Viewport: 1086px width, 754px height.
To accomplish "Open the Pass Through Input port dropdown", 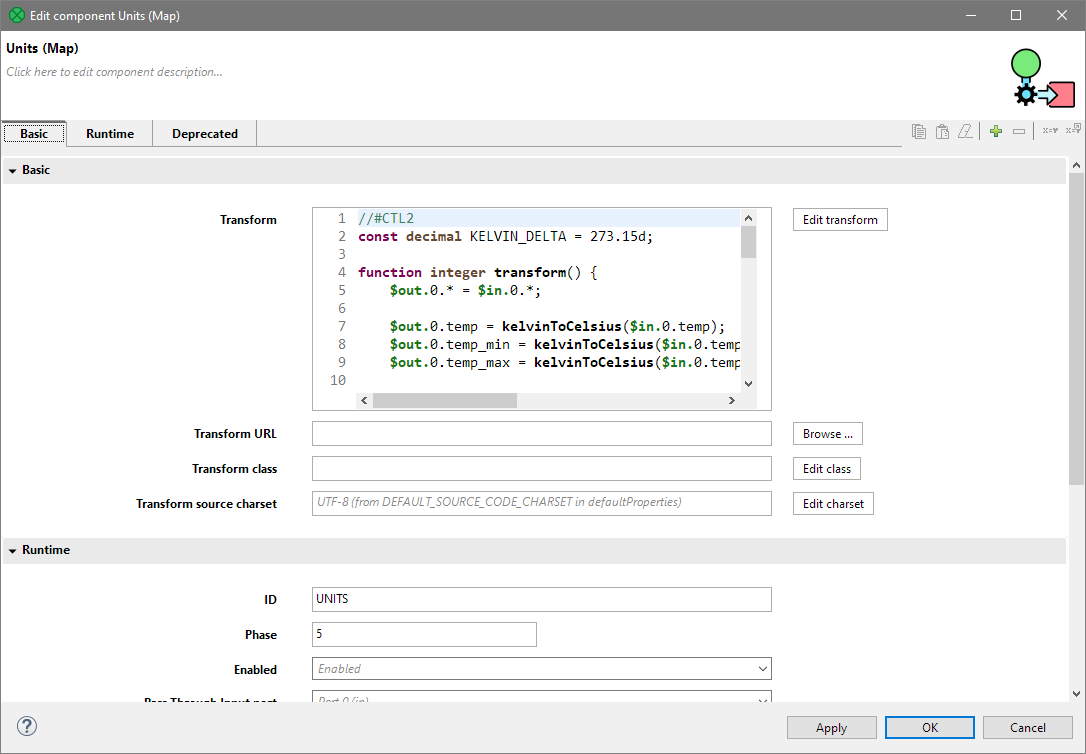I will point(763,699).
